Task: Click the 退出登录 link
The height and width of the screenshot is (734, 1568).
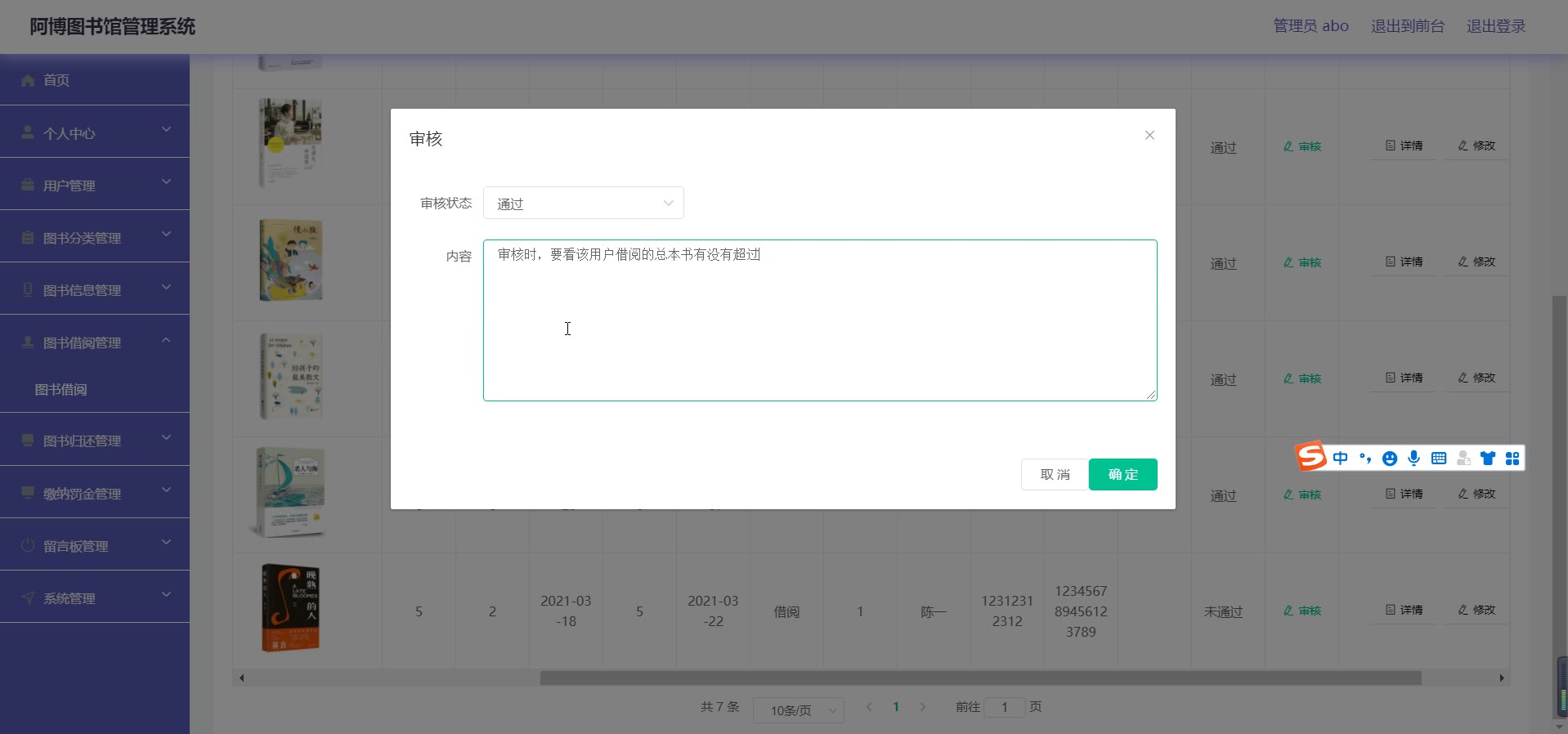Action: [1495, 26]
